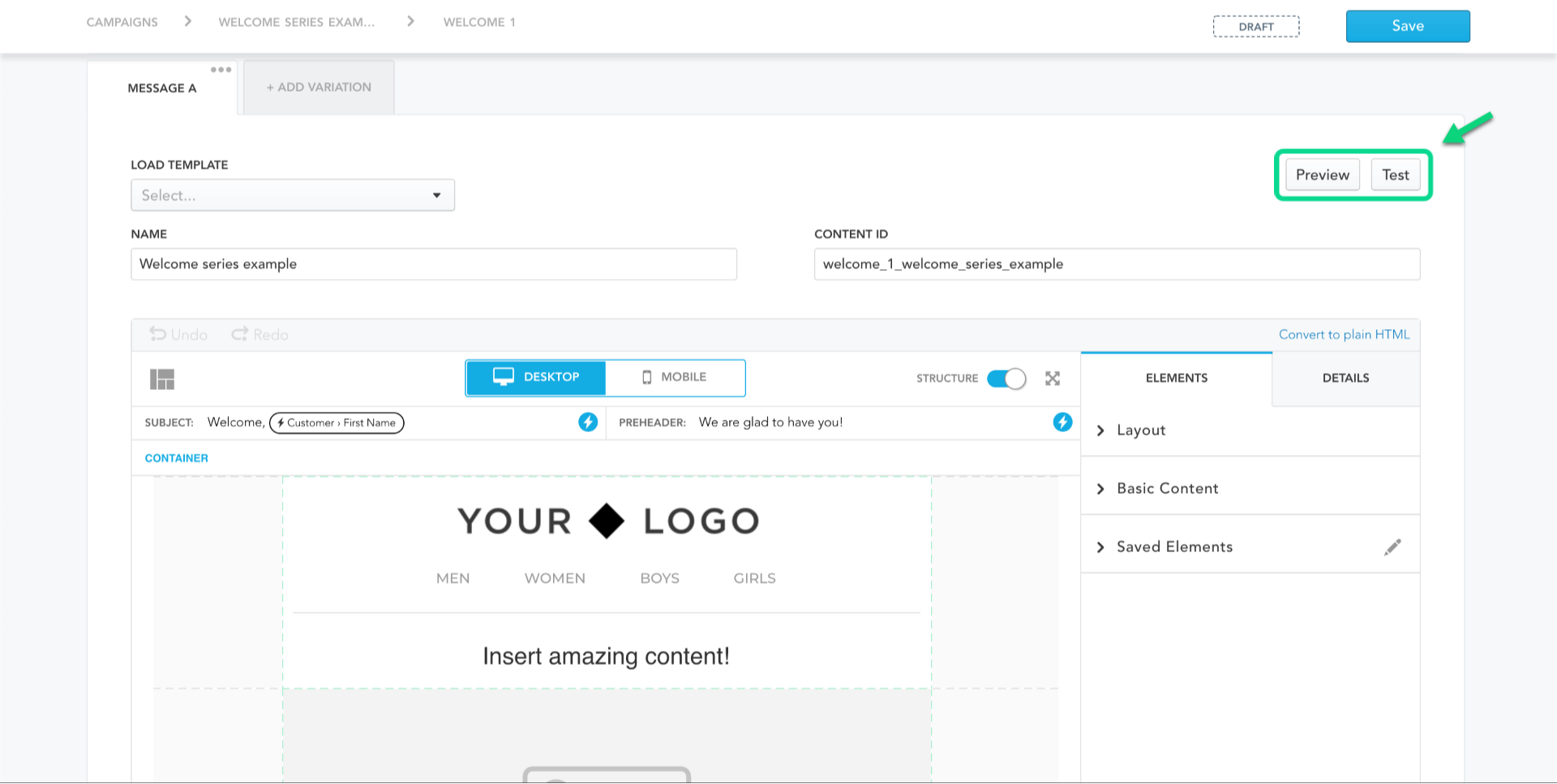This screenshot has height=784, width=1557.
Task: Select the Container label
Action: pyautogui.click(x=177, y=458)
